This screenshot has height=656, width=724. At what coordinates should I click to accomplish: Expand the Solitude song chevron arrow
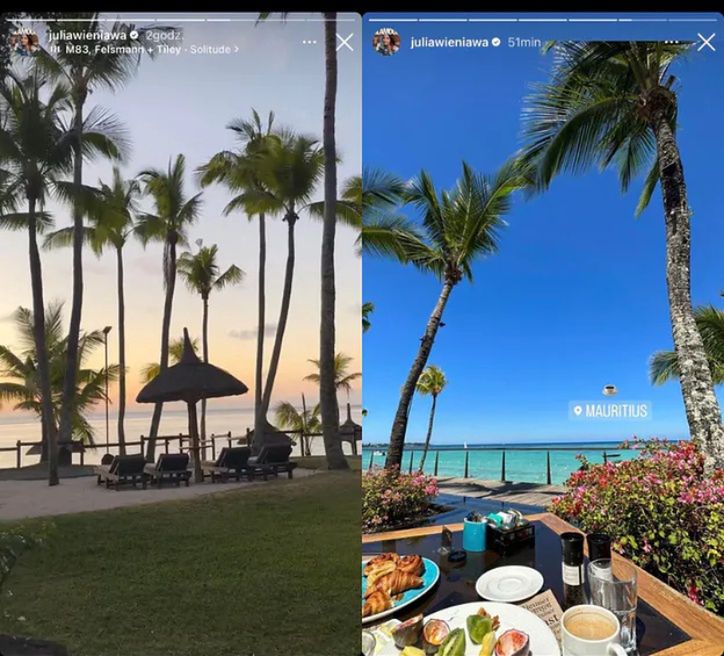(237, 49)
